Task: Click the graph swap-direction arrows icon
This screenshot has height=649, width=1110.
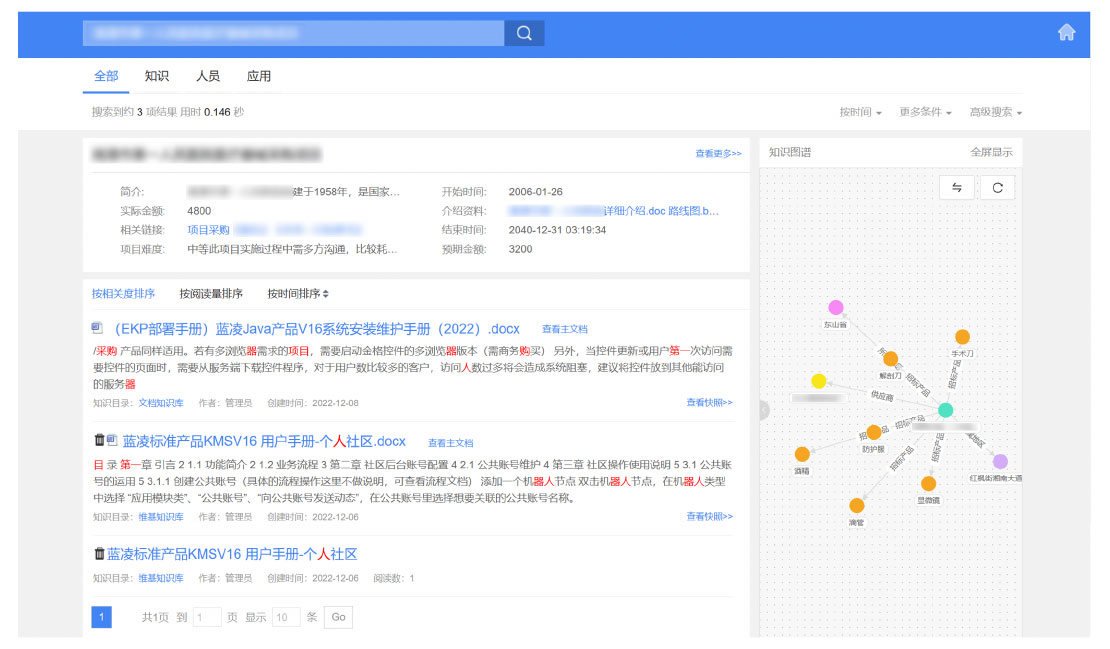Action: tap(957, 188)
